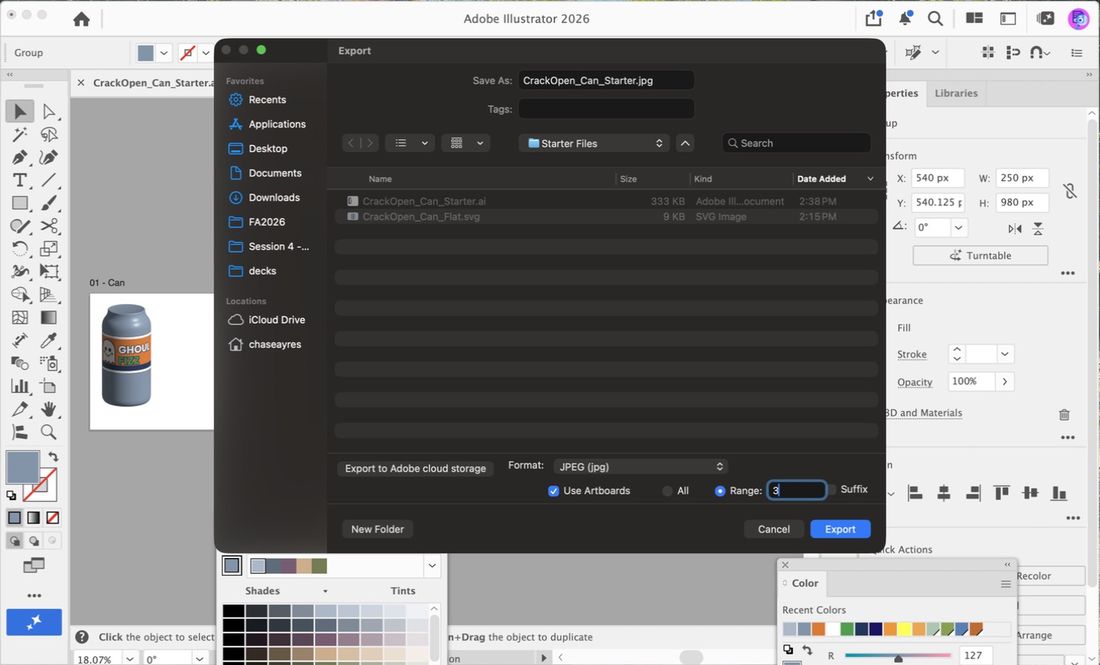Switch to the Libraries tab
Image resolution: width=1100 pixels, height=665 pixels.
click(x=956, y=93)
